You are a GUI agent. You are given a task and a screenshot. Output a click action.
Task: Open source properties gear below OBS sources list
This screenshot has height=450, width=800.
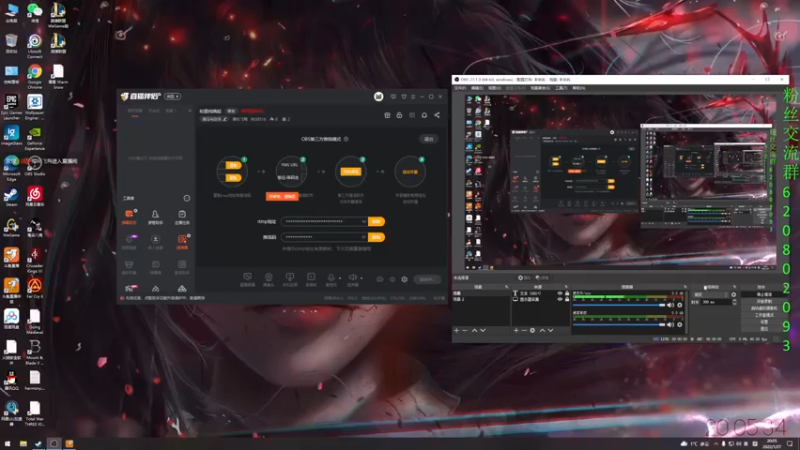coord(532,331)
